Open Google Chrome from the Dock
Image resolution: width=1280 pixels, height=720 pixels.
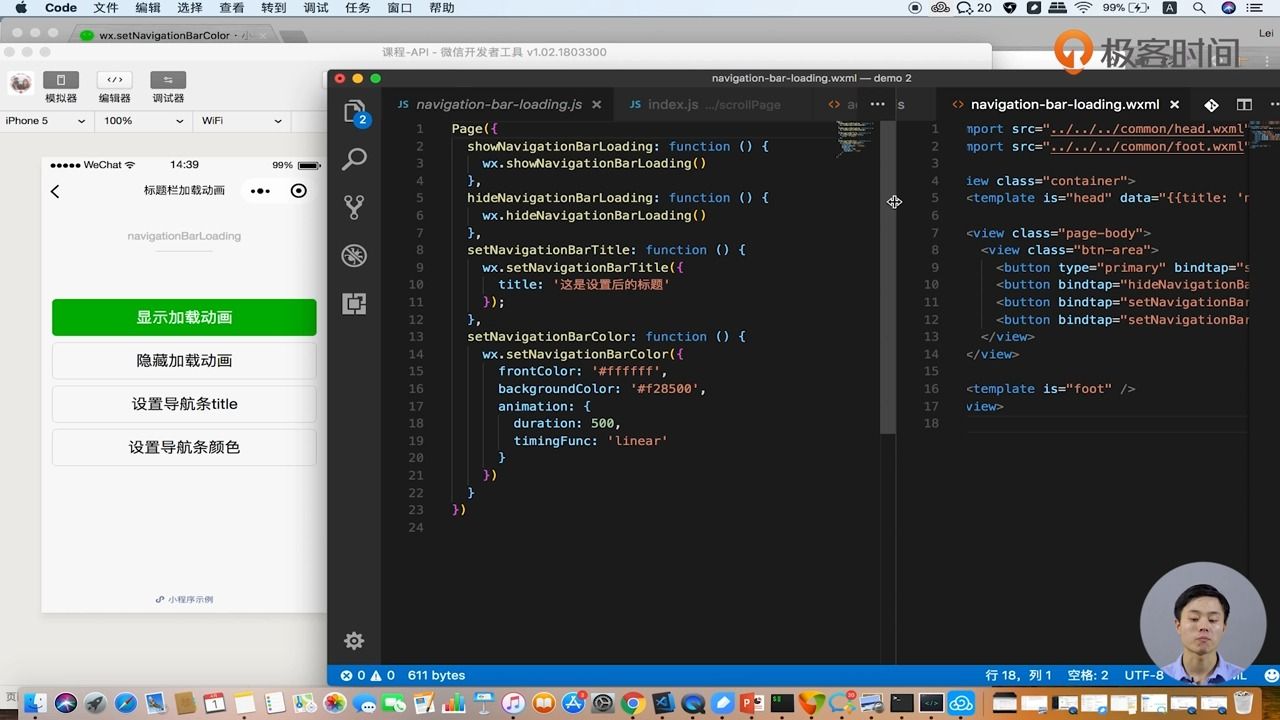(631, 703)
